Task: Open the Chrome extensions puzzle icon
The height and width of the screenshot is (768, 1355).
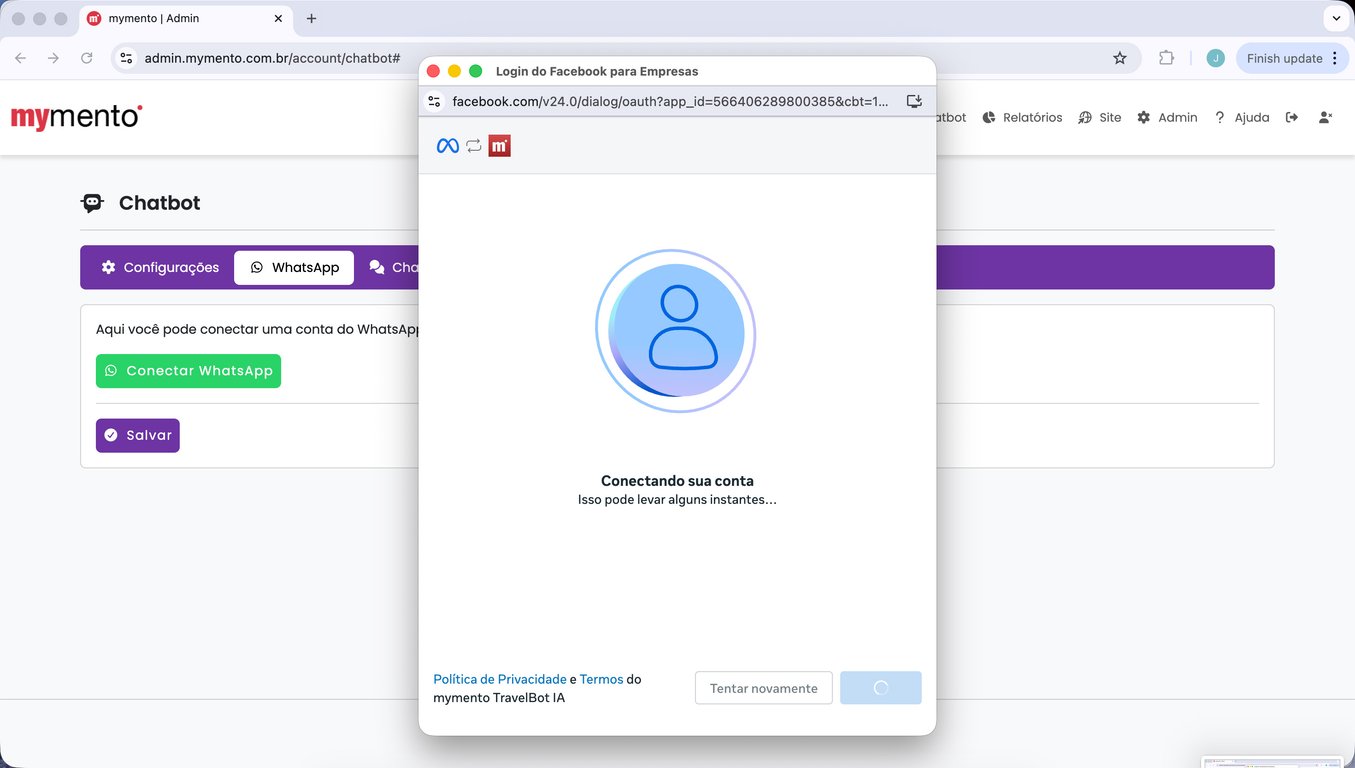Action: pyautogui.click(x=1166, y=58)
